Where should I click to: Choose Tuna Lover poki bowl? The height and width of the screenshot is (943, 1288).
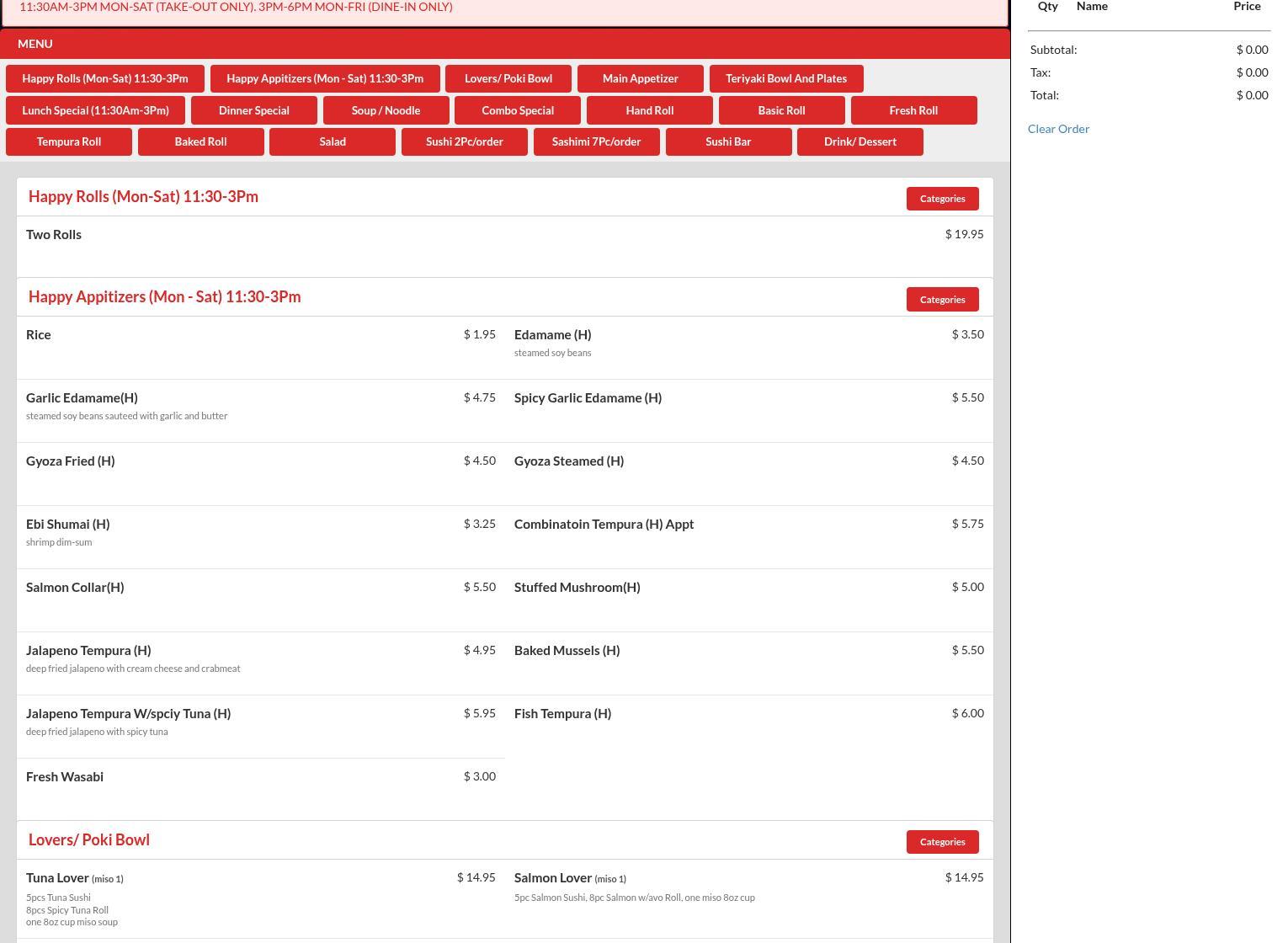[x=261, y=899]
